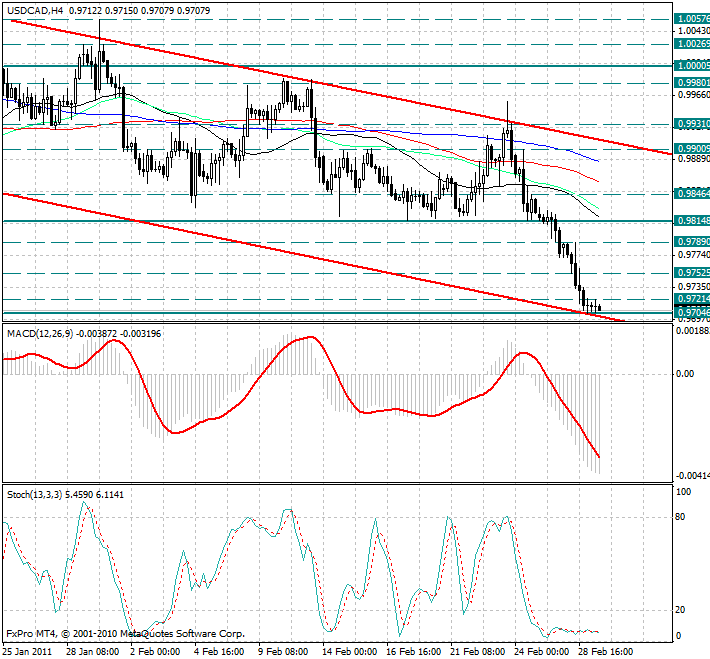Select the 0.9704 price level label
Viewport: 710px width, 659px height.
coord(692,313)
